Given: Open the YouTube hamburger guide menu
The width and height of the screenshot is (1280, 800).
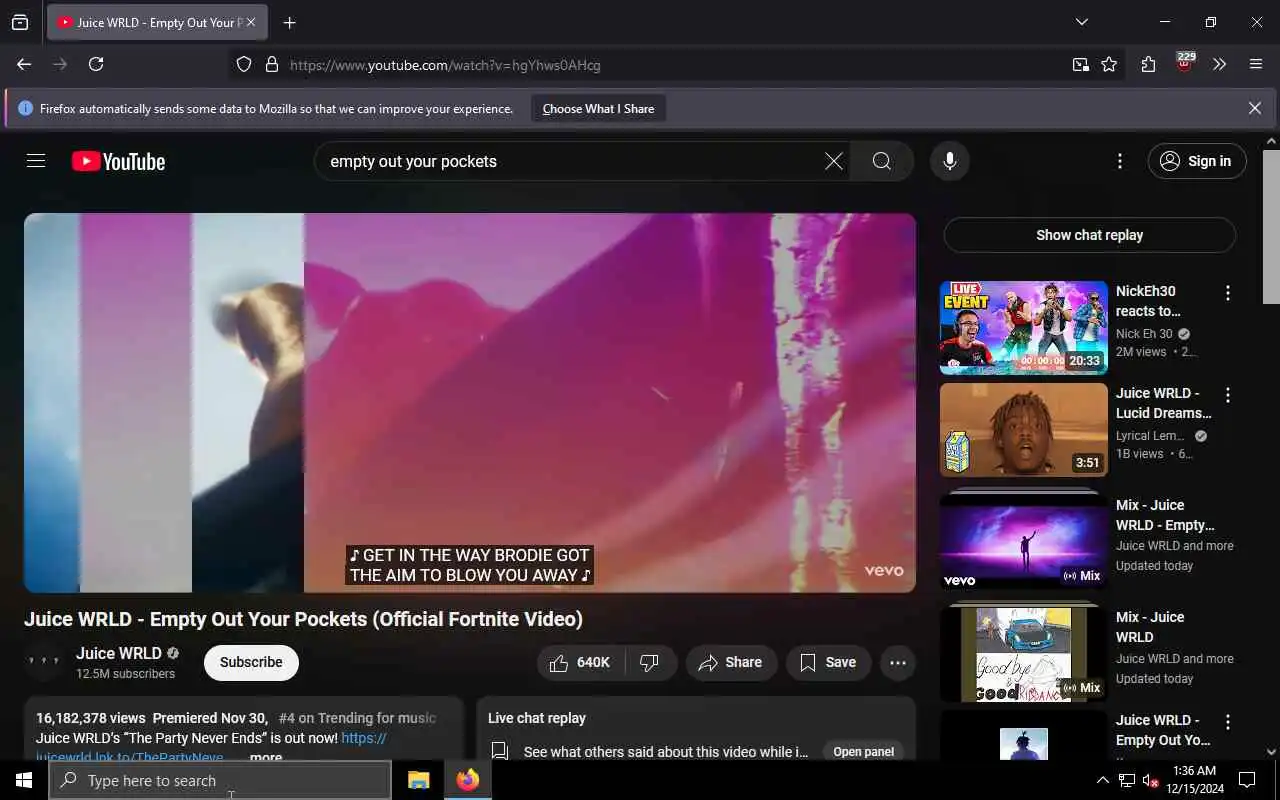Looking at the screenshot, I should [x=36, y=161].
